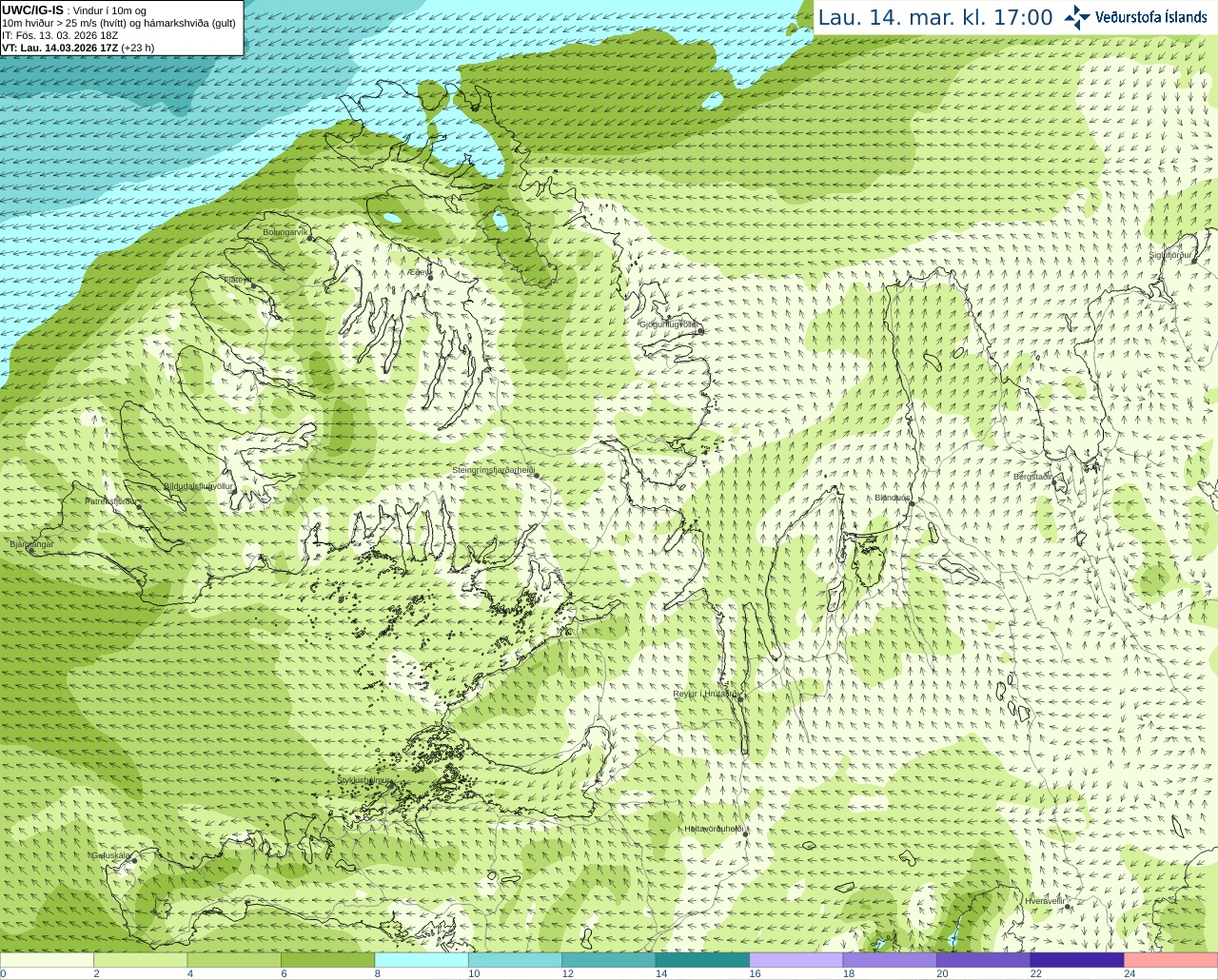Click the 'VT: Lau. 14.03.2026 17Z' line
The height and width of the screenshot is (980, 1218).
point(60,48)
